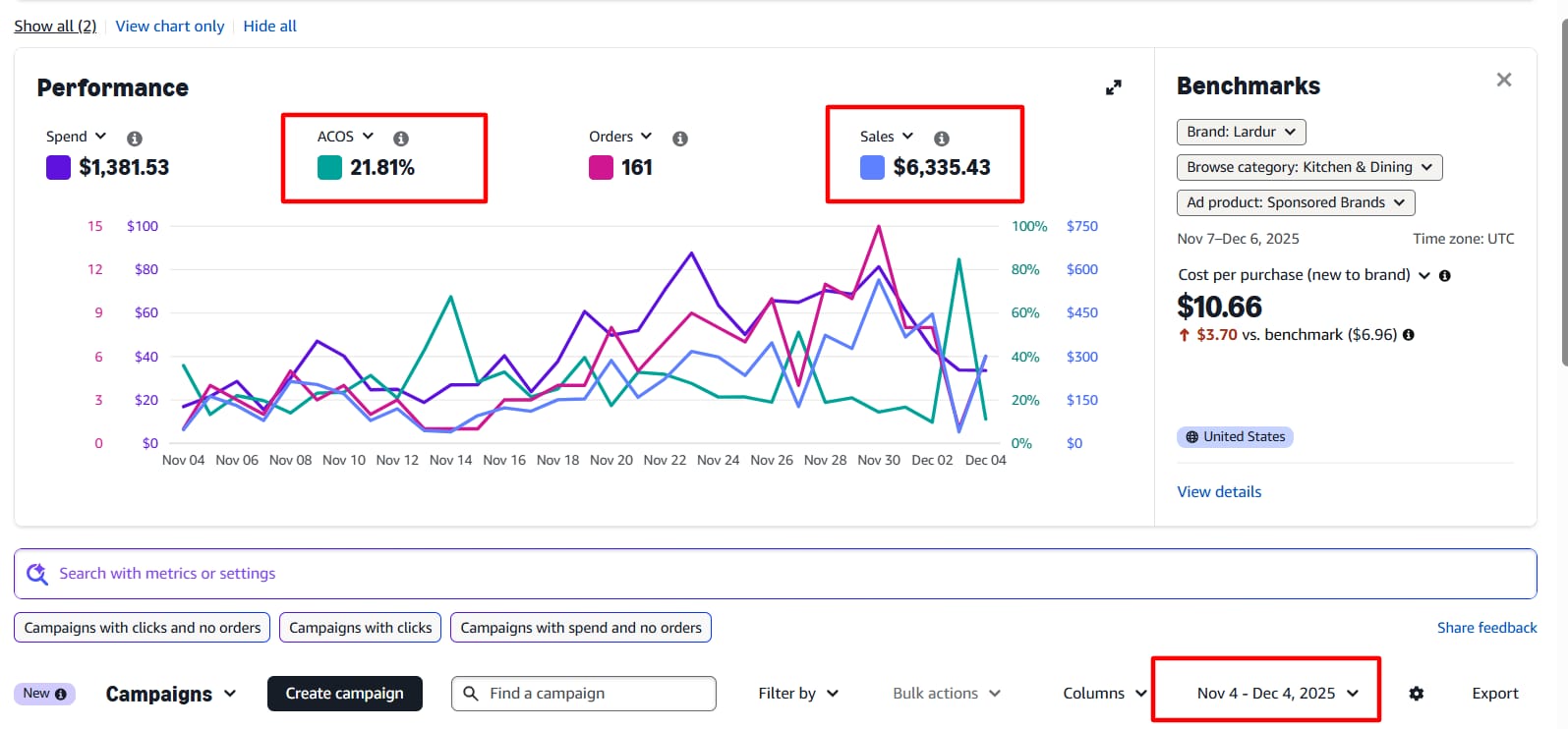Click the info icon next to Spend
Screen dimensions: 1568x729
[135, 139]
